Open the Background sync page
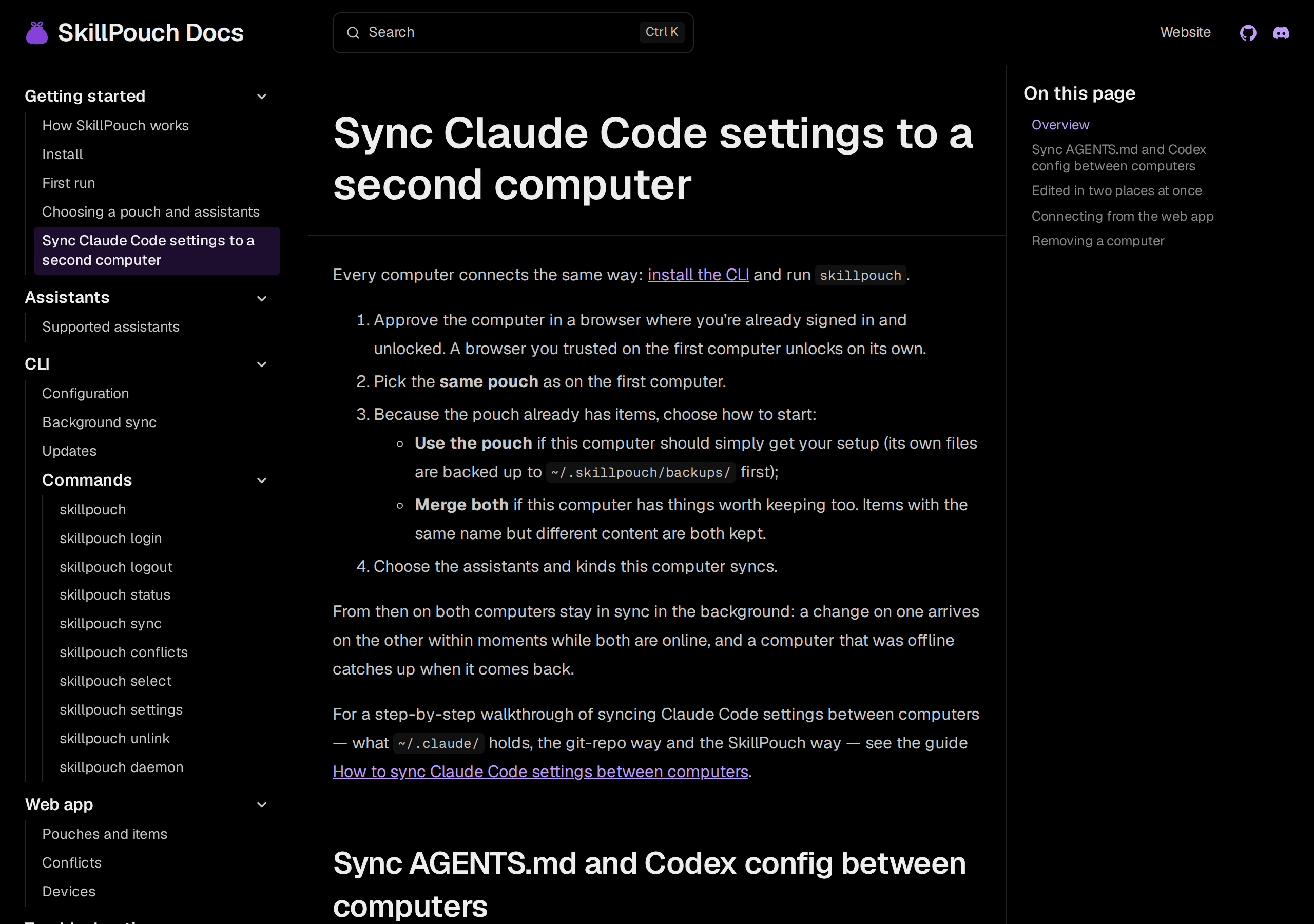The height and width of the screenshot is (924, 1314). 100,422
